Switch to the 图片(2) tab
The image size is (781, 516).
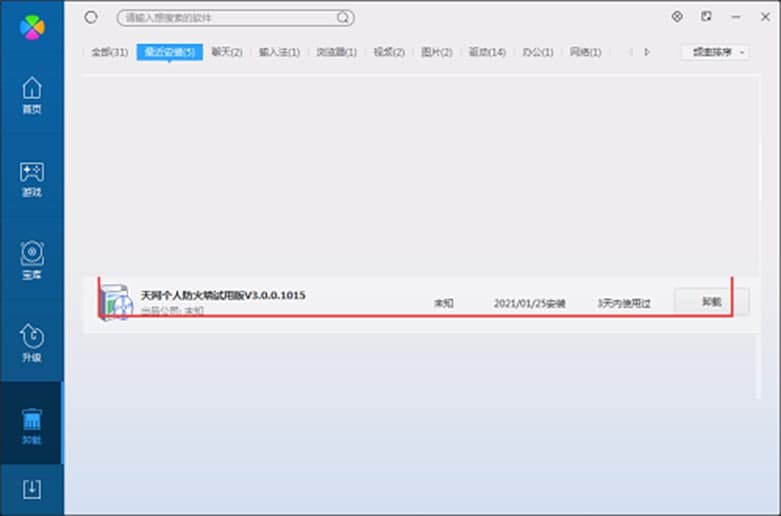(436, 52)
